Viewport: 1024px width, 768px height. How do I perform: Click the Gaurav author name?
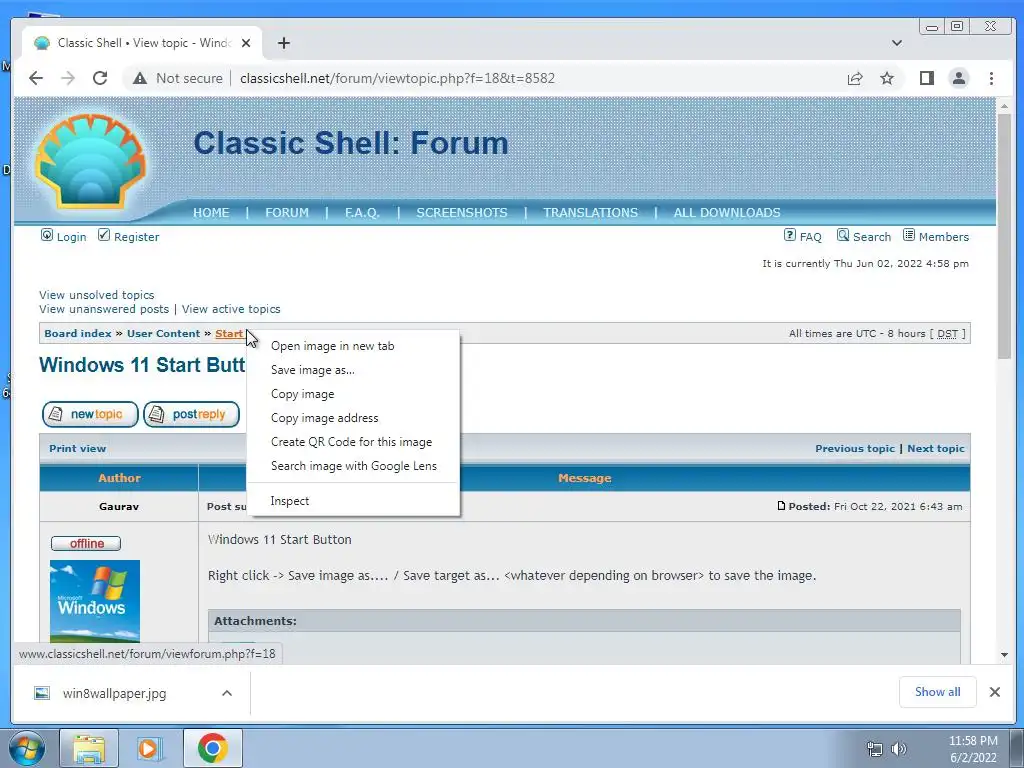click(x=119, y=507)
